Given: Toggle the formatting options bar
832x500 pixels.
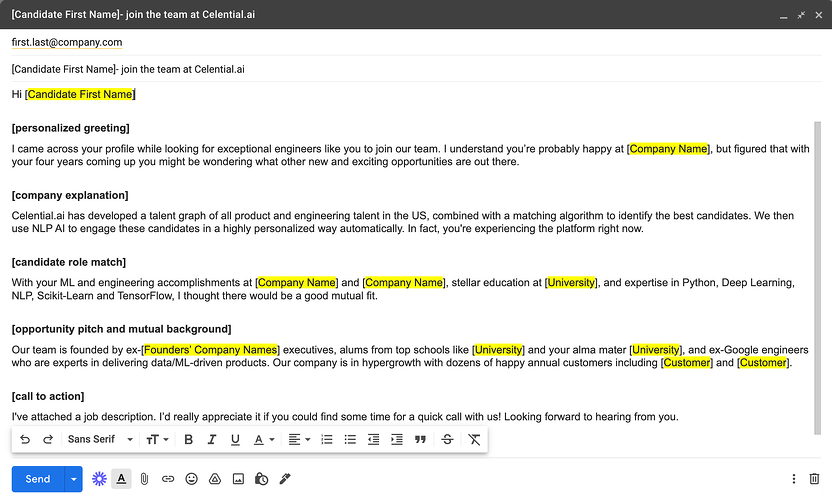Looking at the screenshot, I should (122, 479).
